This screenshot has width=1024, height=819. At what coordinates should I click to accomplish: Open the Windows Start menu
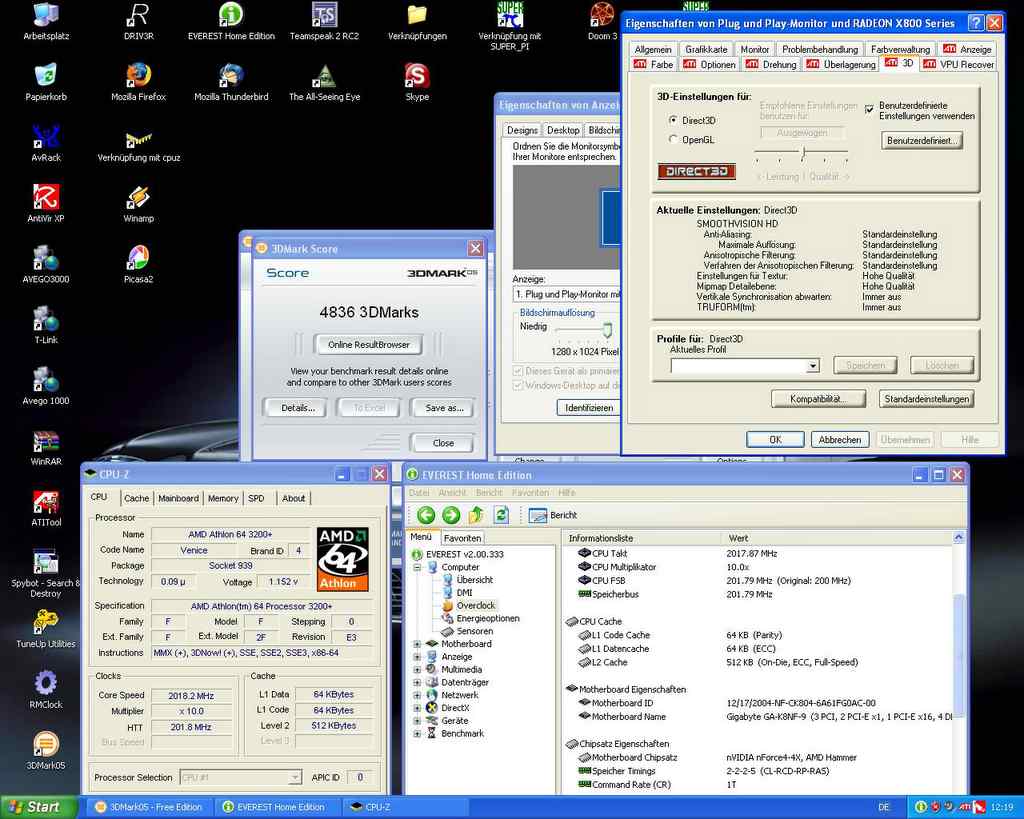[x=39, y=807]
